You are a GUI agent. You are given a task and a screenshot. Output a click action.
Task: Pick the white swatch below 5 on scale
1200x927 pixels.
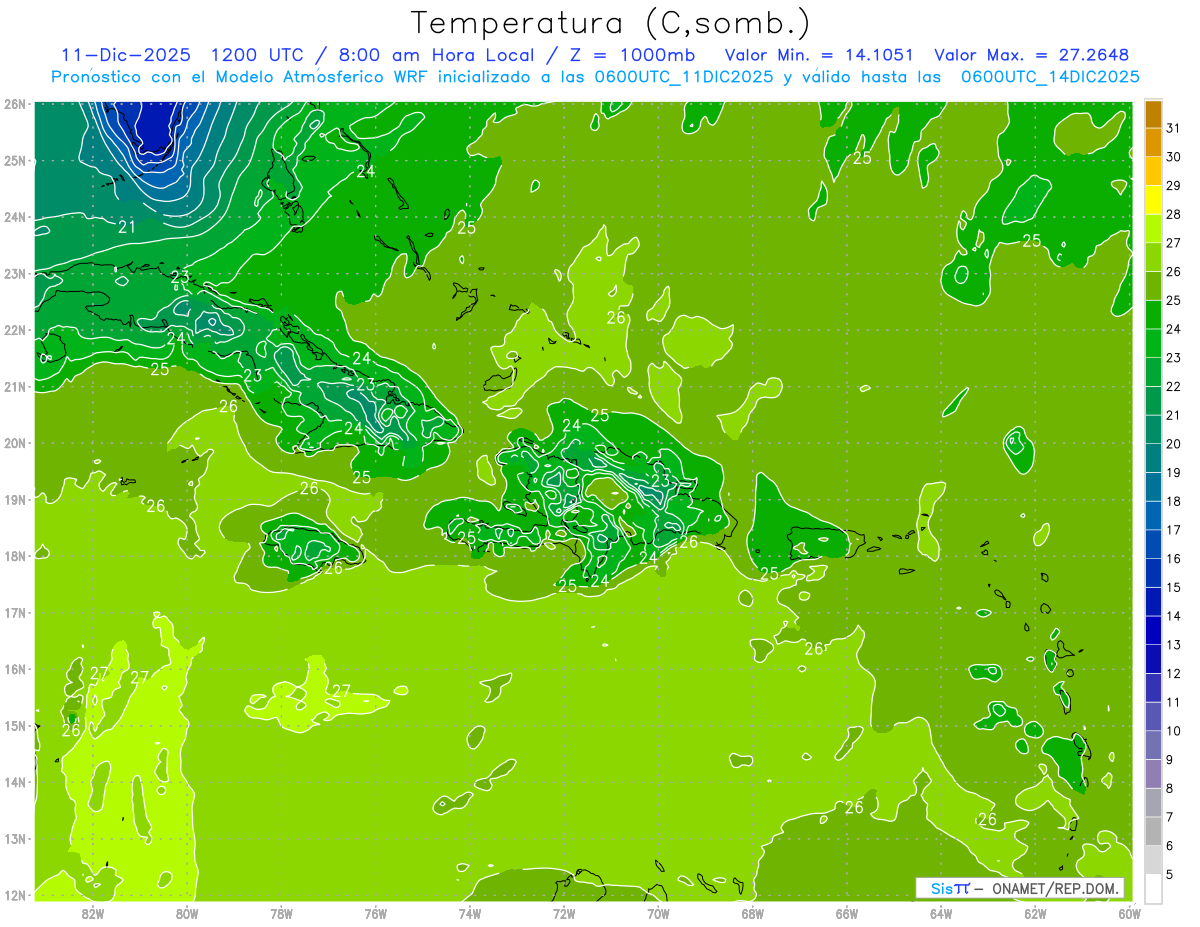1153,888
